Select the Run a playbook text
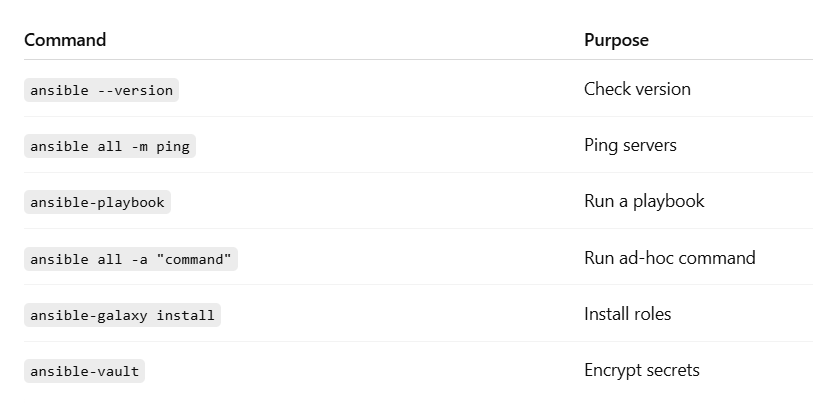The image size is (813, 417). (x=644, y=201)
